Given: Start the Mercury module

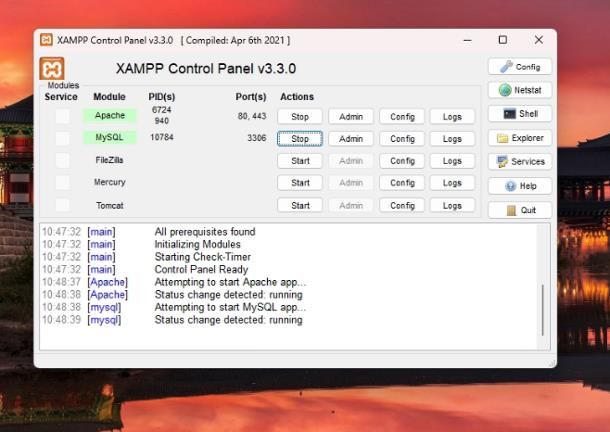Looking at the screenshot, I should point(300,183).
